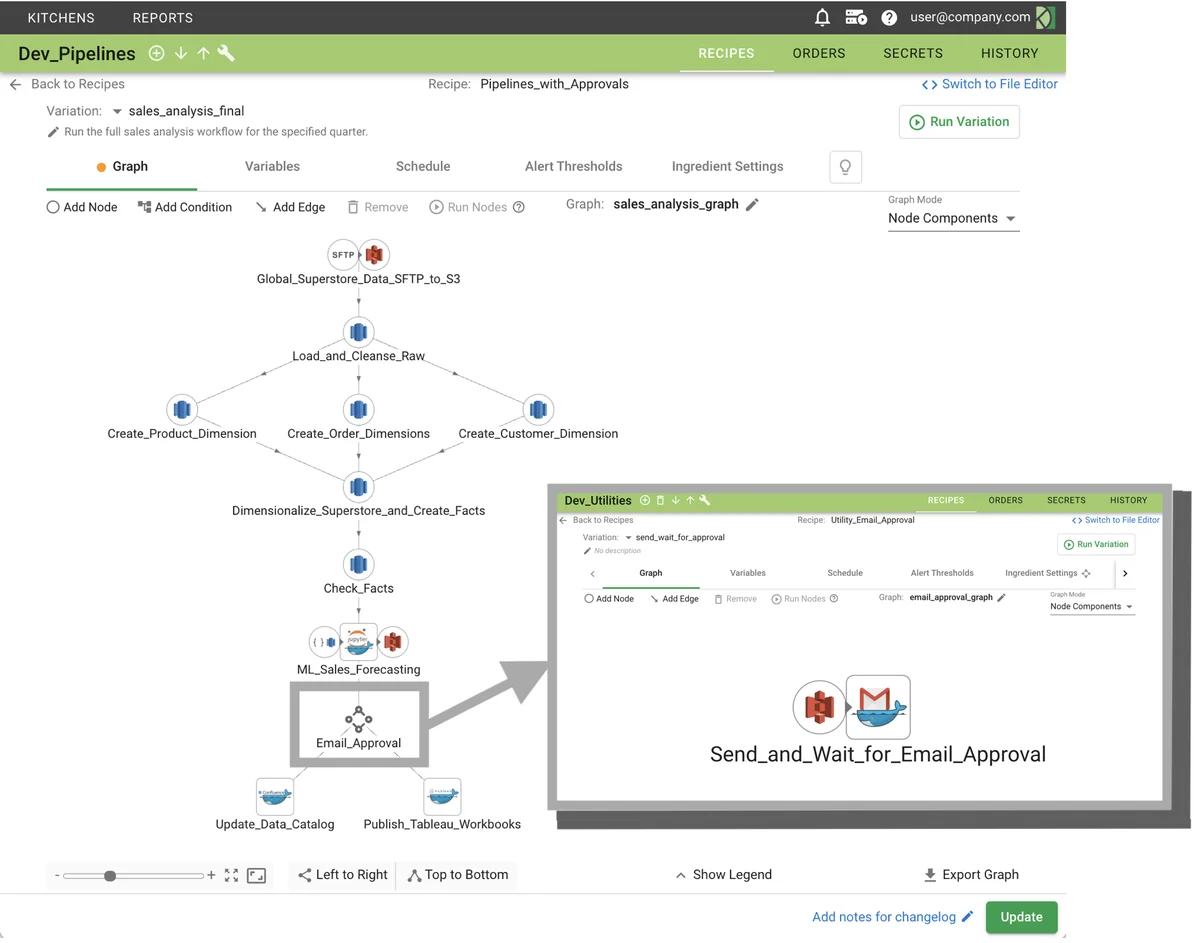Viewport: 1200px width, 943px height.
Task: Click the wrench icon beside Dev_Pipelines
Action: coord(227,53)
